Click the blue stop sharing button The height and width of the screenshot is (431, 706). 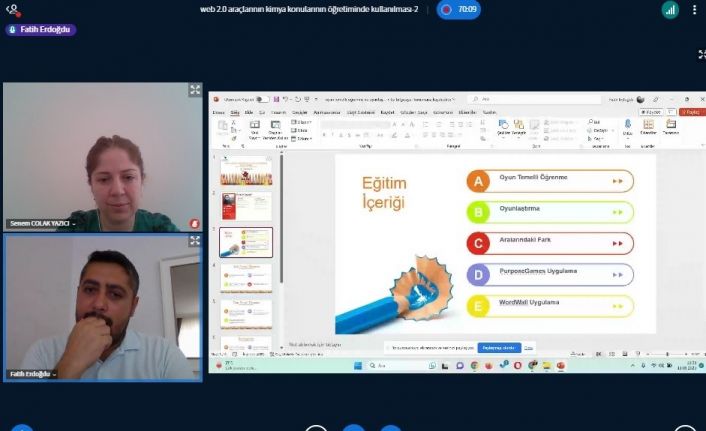(498, 347)
